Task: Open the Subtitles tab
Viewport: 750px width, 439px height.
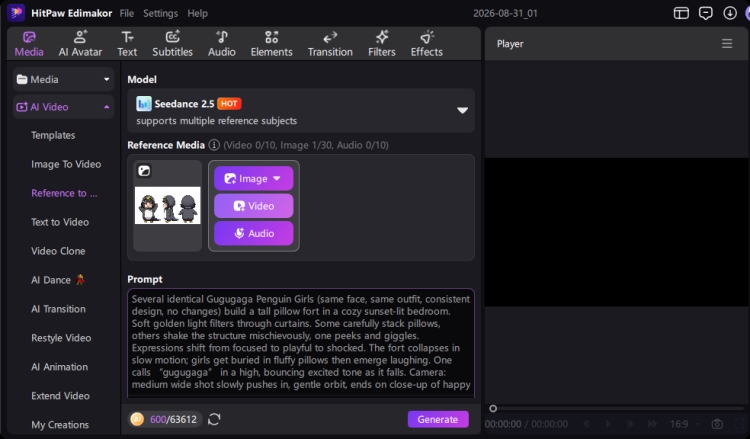Action: (172, 44)
